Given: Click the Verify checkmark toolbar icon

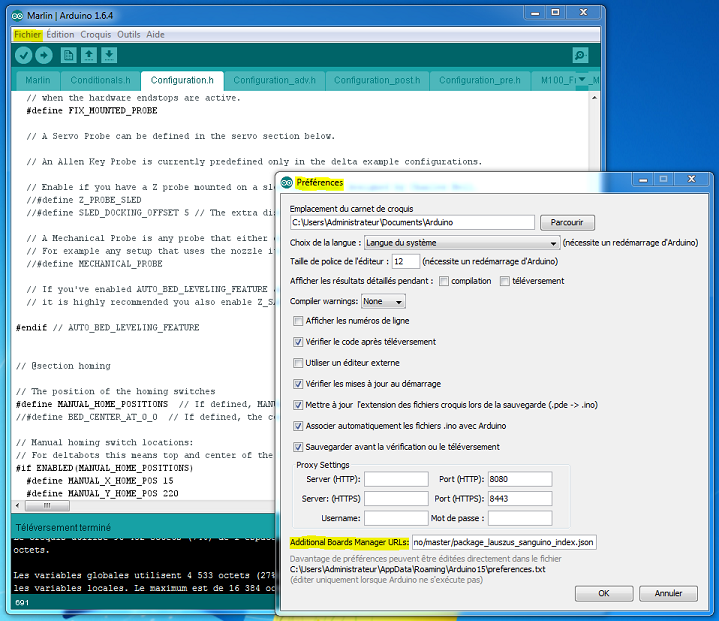Looking at the screenshot, I should pos(24,55).
